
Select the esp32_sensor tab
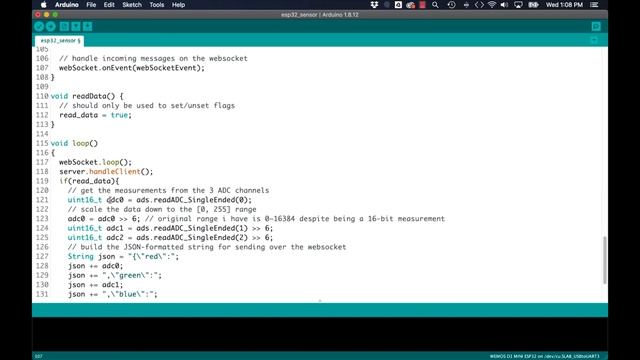60,41
